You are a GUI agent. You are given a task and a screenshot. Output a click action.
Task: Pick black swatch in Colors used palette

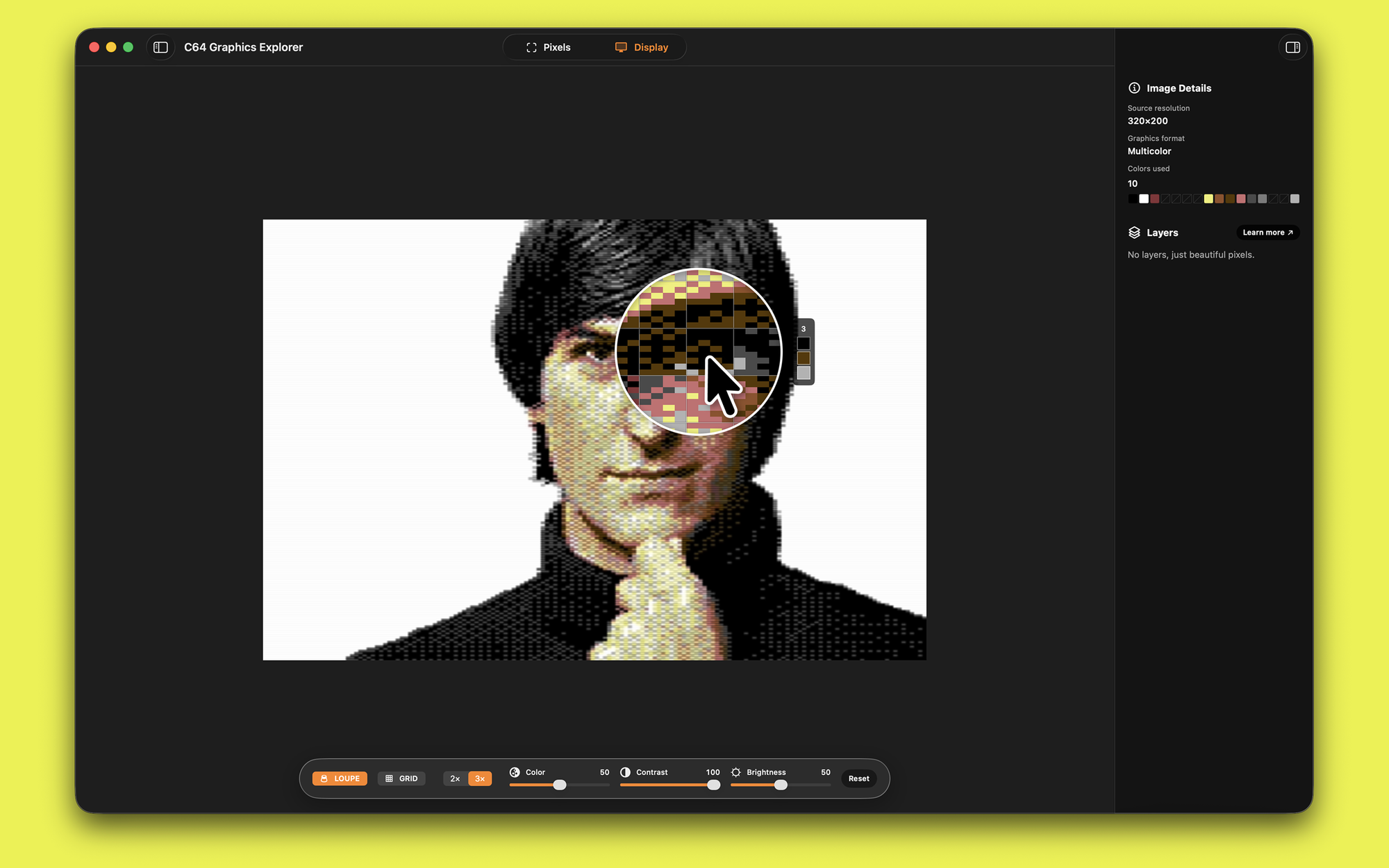(x=1133, y=199)
